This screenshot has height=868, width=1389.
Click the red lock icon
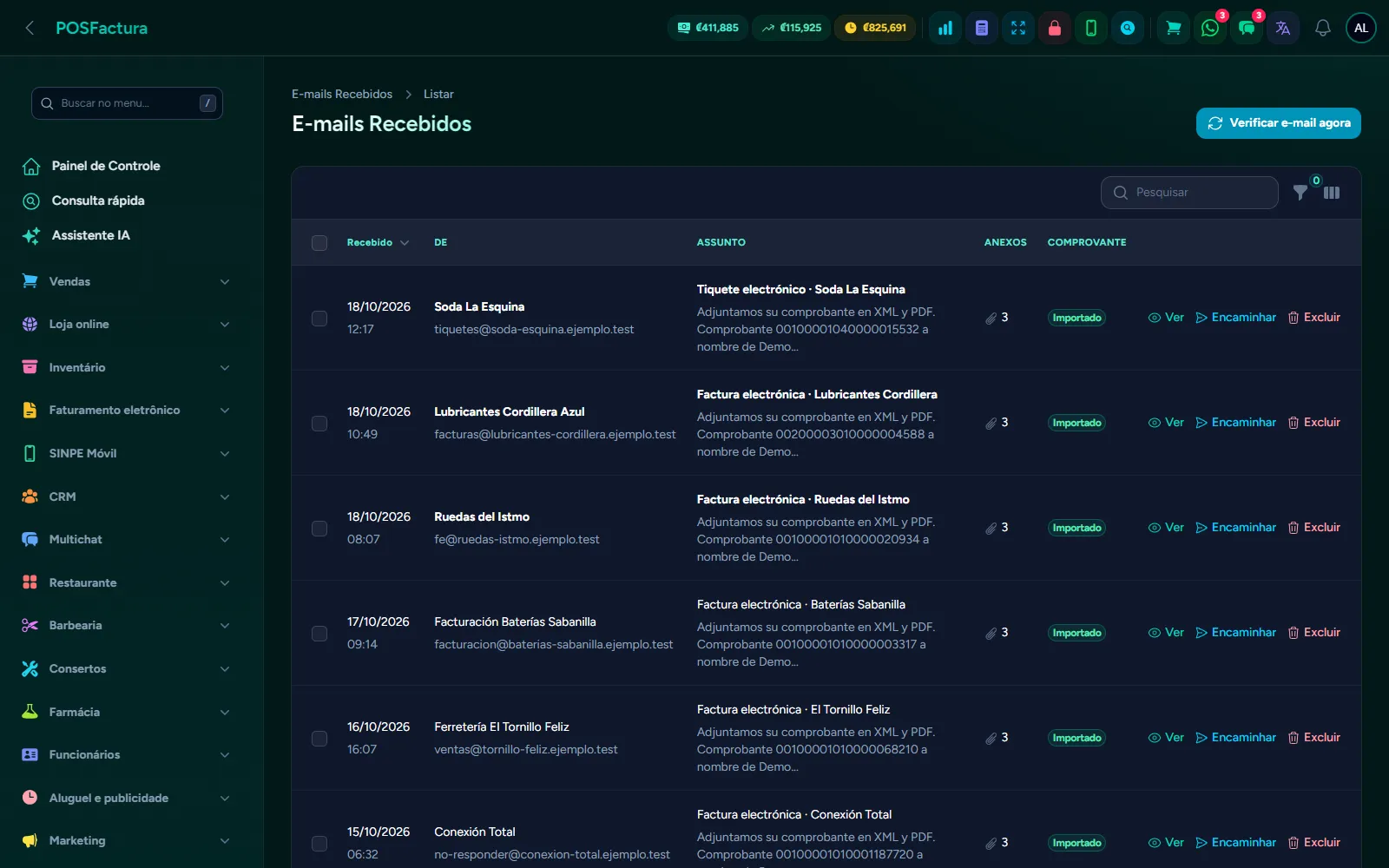coord(1054,28)
